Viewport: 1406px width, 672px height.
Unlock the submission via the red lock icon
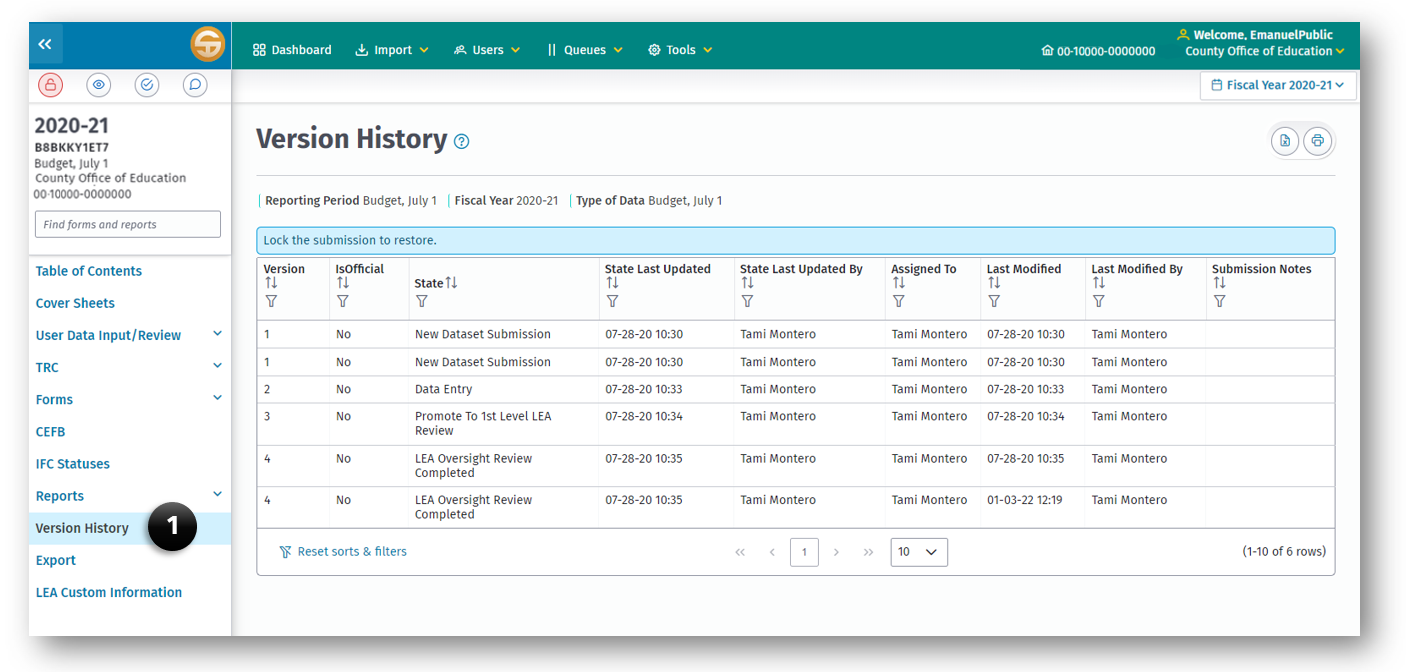50,84
